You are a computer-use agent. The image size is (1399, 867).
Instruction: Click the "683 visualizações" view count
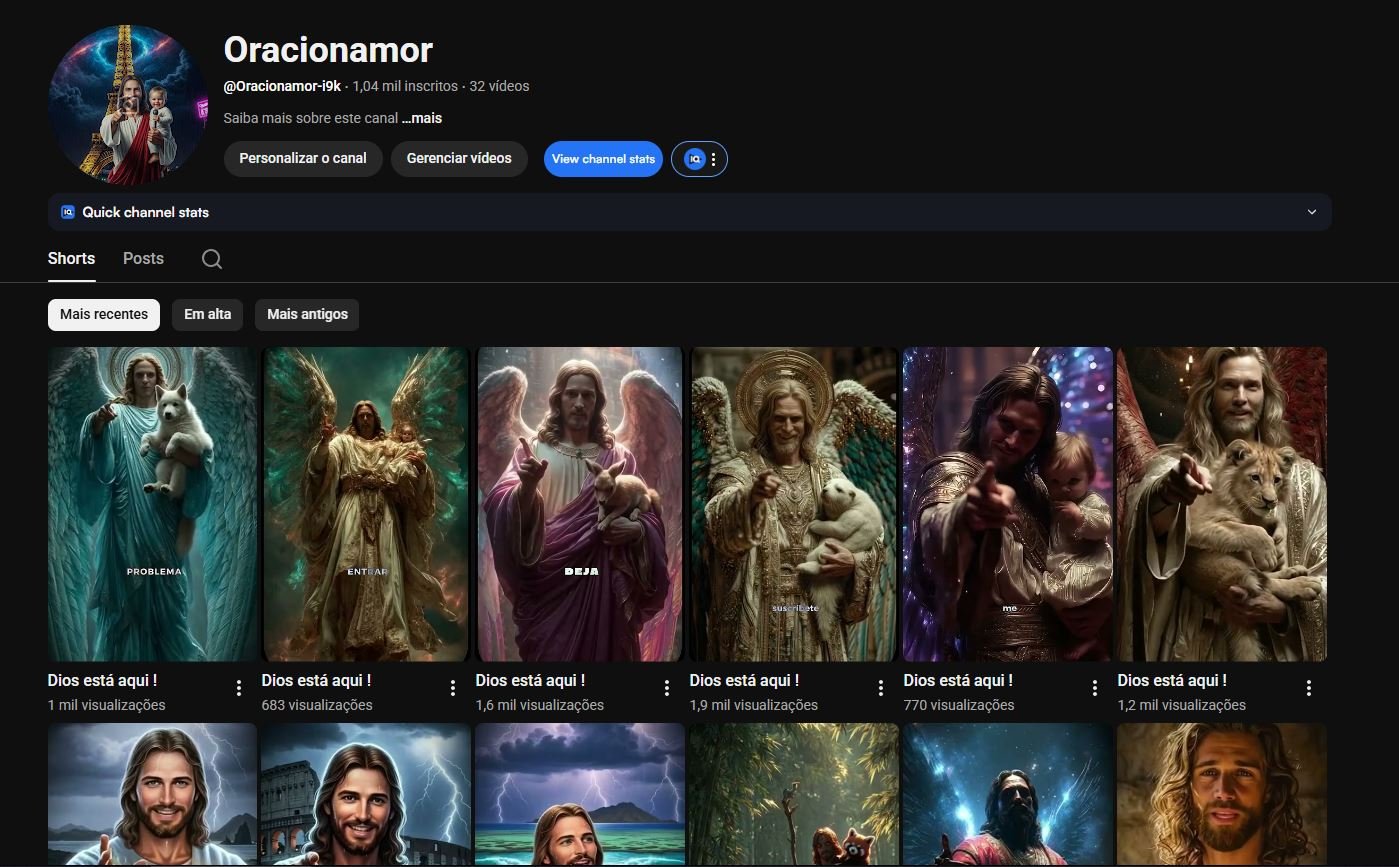coord(317,705)
